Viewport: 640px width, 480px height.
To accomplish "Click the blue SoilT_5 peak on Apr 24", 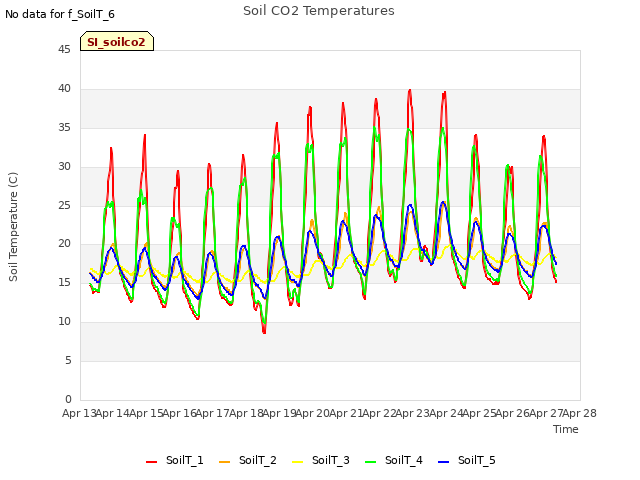I will 443,202.
